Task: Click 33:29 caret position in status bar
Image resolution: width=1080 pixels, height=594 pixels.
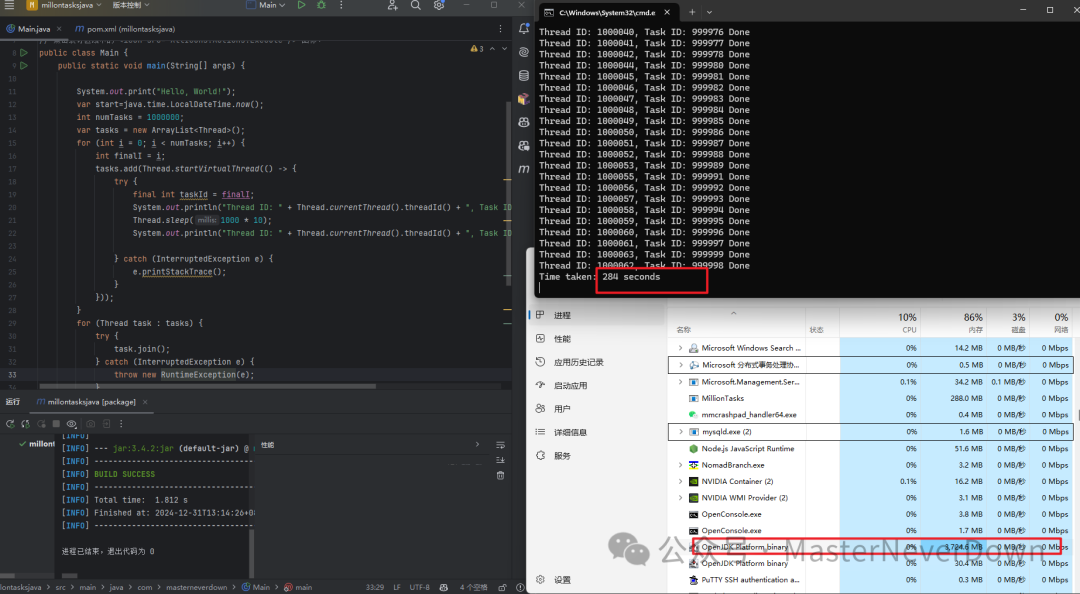Action: coord(375,587)
